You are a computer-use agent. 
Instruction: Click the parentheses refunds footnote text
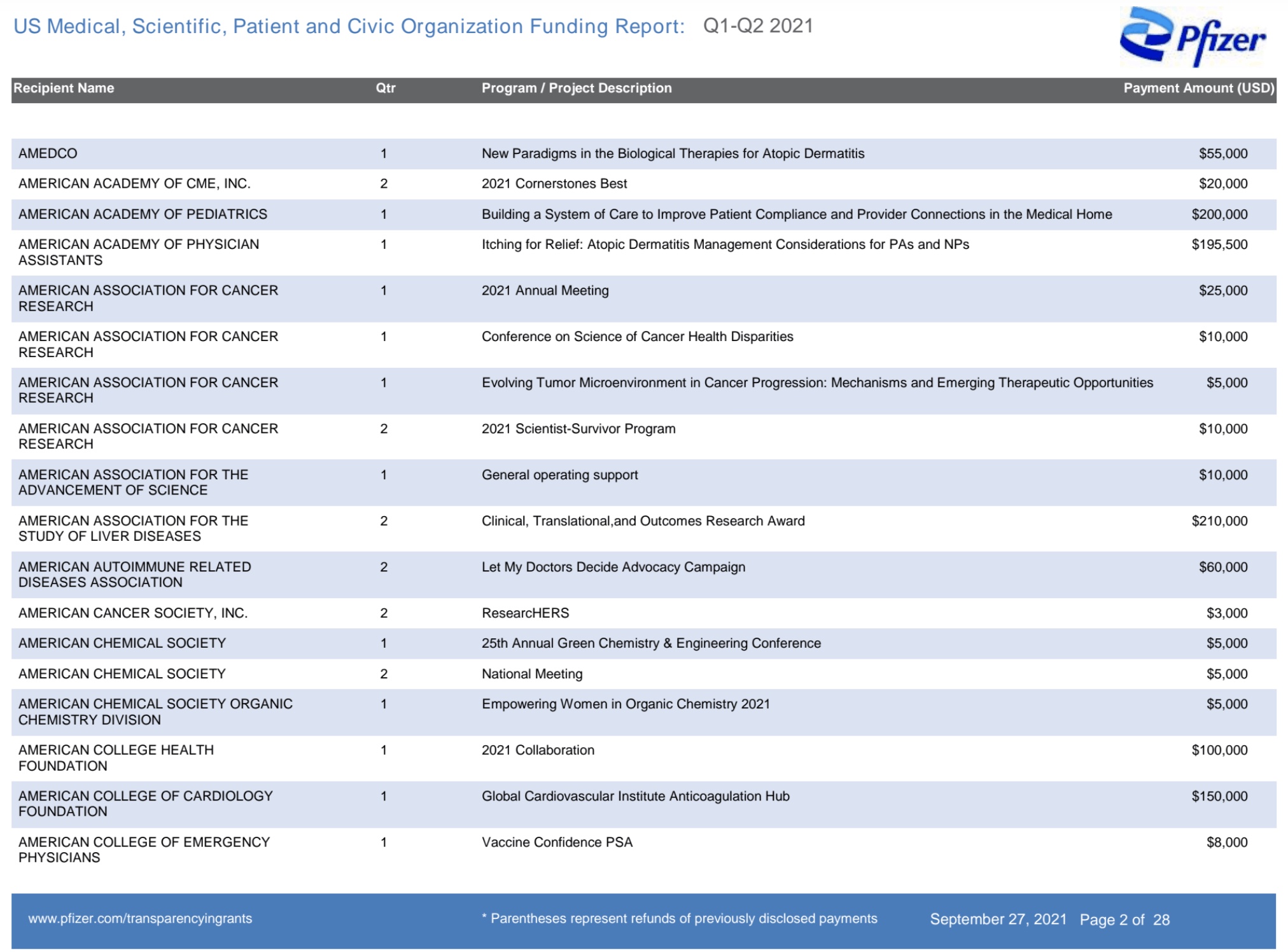(680, 918)
